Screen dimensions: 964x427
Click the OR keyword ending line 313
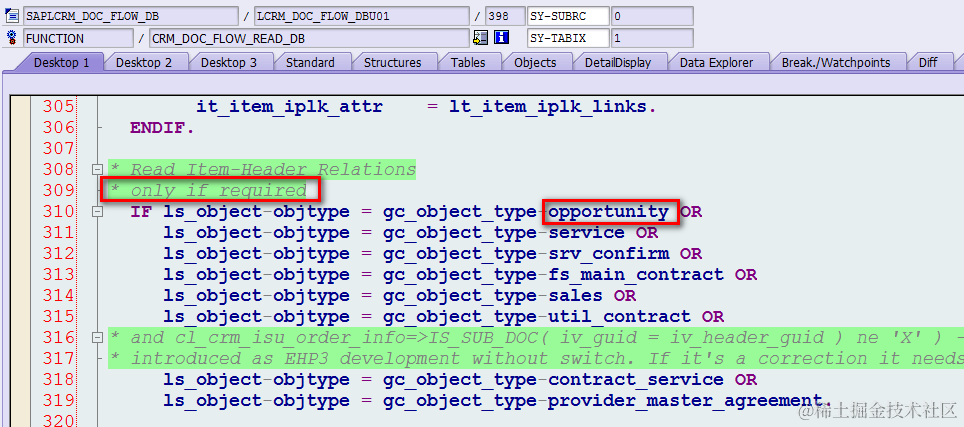[746, 275]
